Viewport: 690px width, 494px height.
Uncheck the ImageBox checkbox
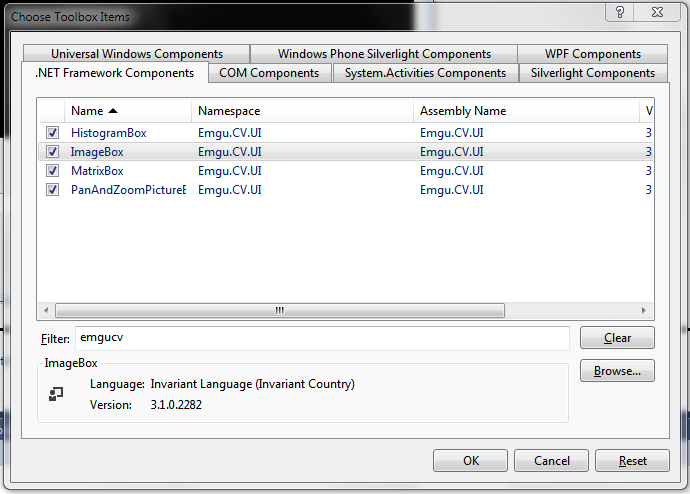point(52,151)
